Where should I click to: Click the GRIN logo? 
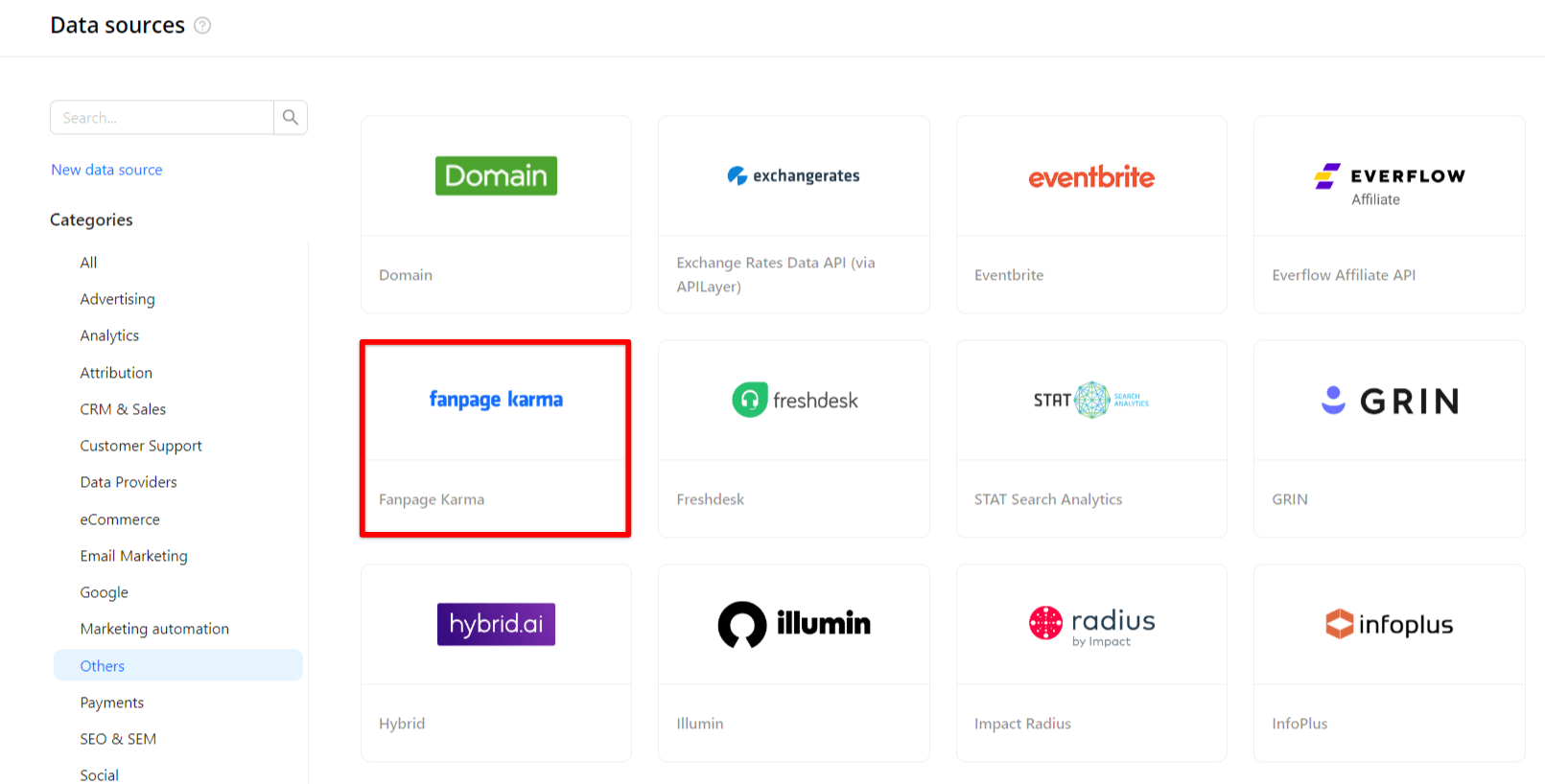(1390, 401)
